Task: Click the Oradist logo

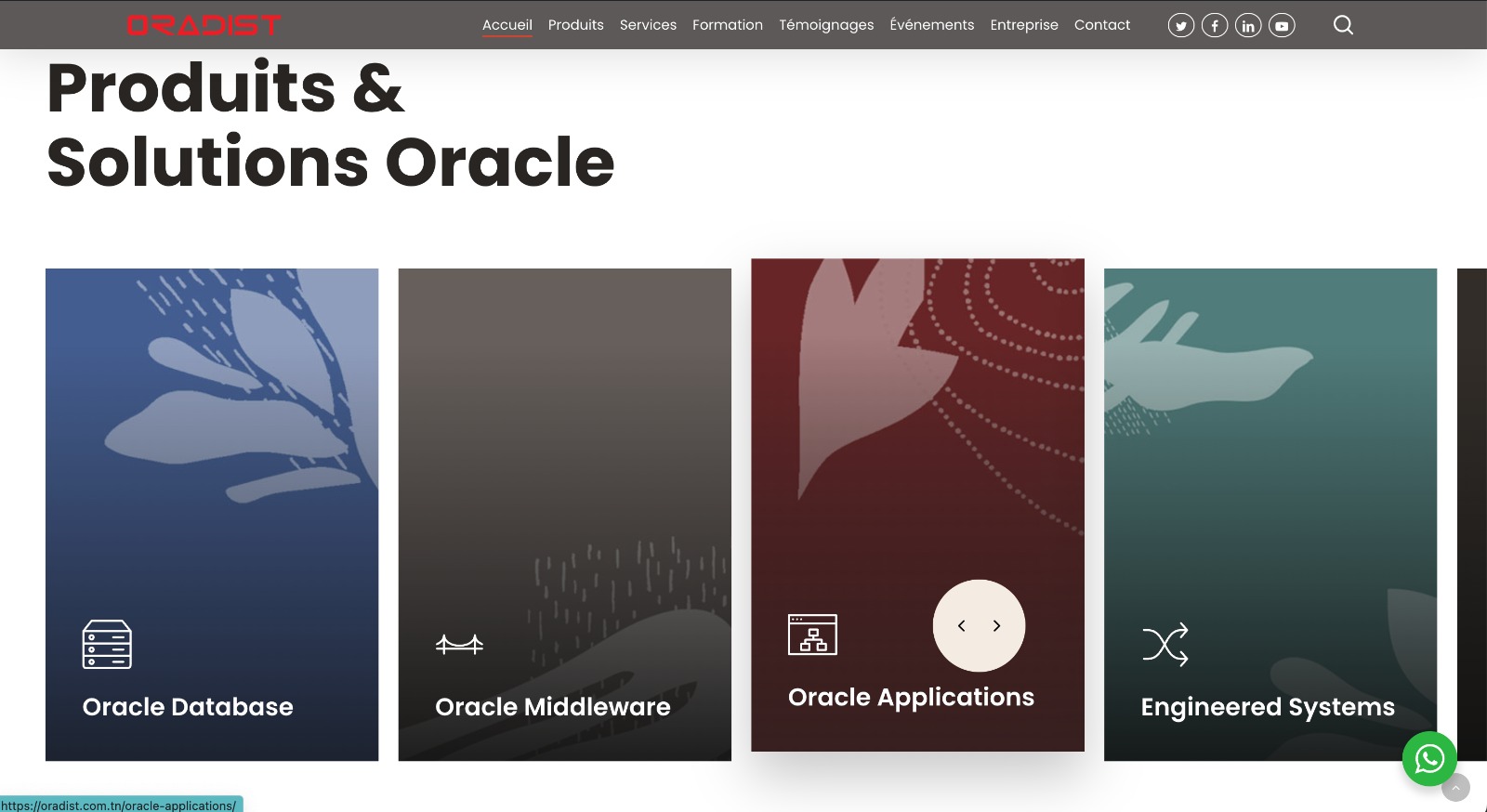Action: click(x=204, y=25)
